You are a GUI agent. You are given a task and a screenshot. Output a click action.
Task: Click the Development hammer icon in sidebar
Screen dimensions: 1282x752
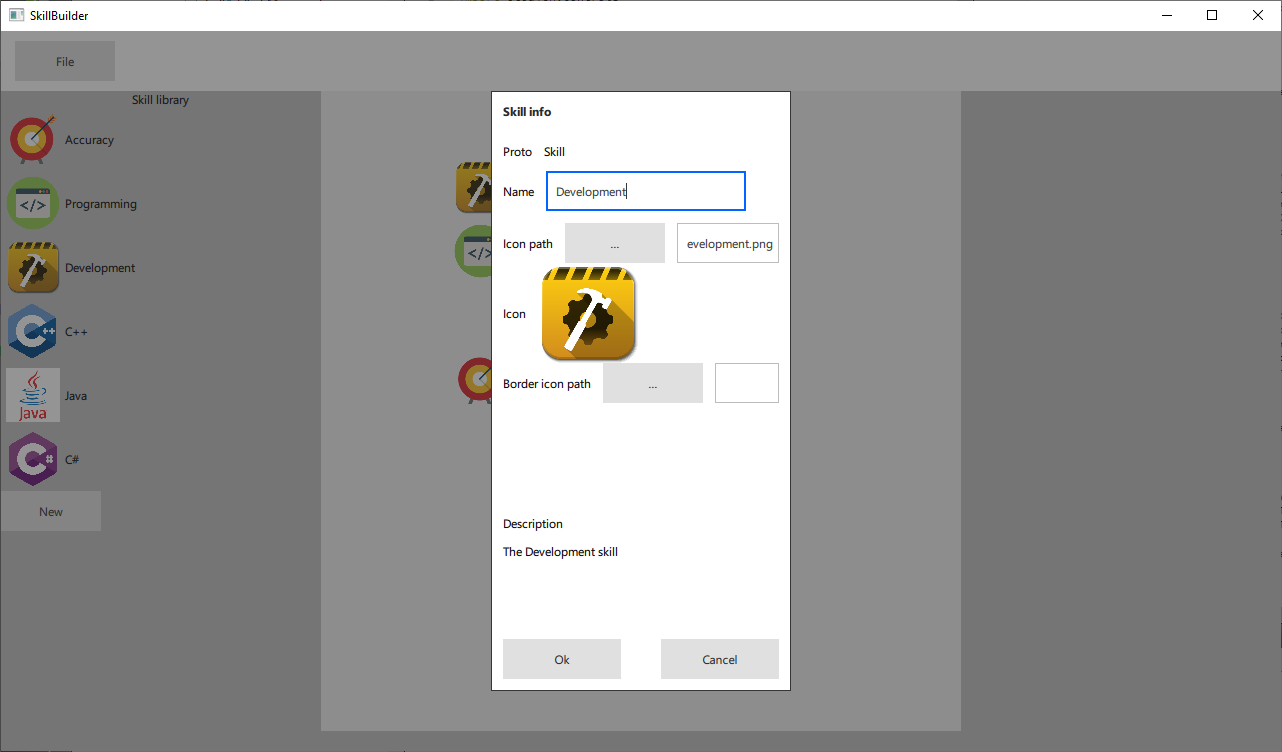(33, 268)
